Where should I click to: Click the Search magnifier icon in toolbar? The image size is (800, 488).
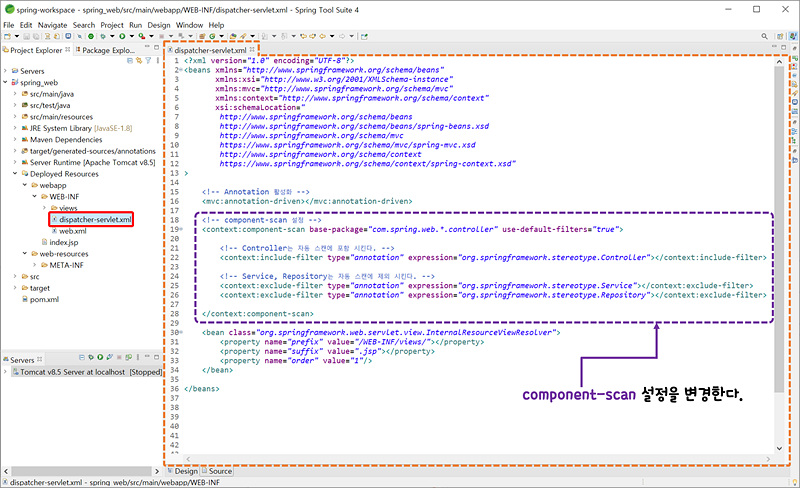point(764,36)
